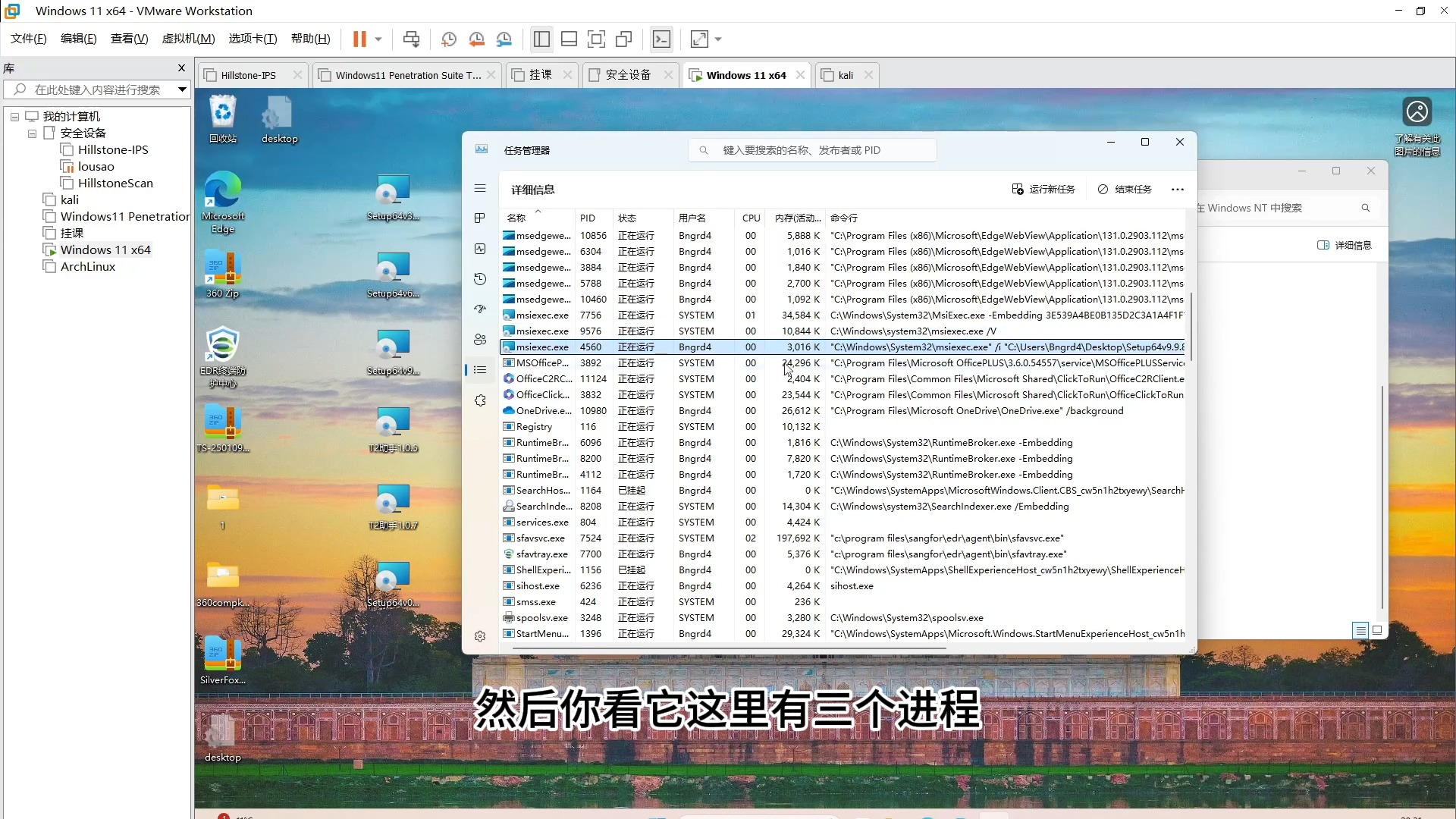Open the 查看(V) menu
This screenshot has height=819, width=1456.
[130, 39]
